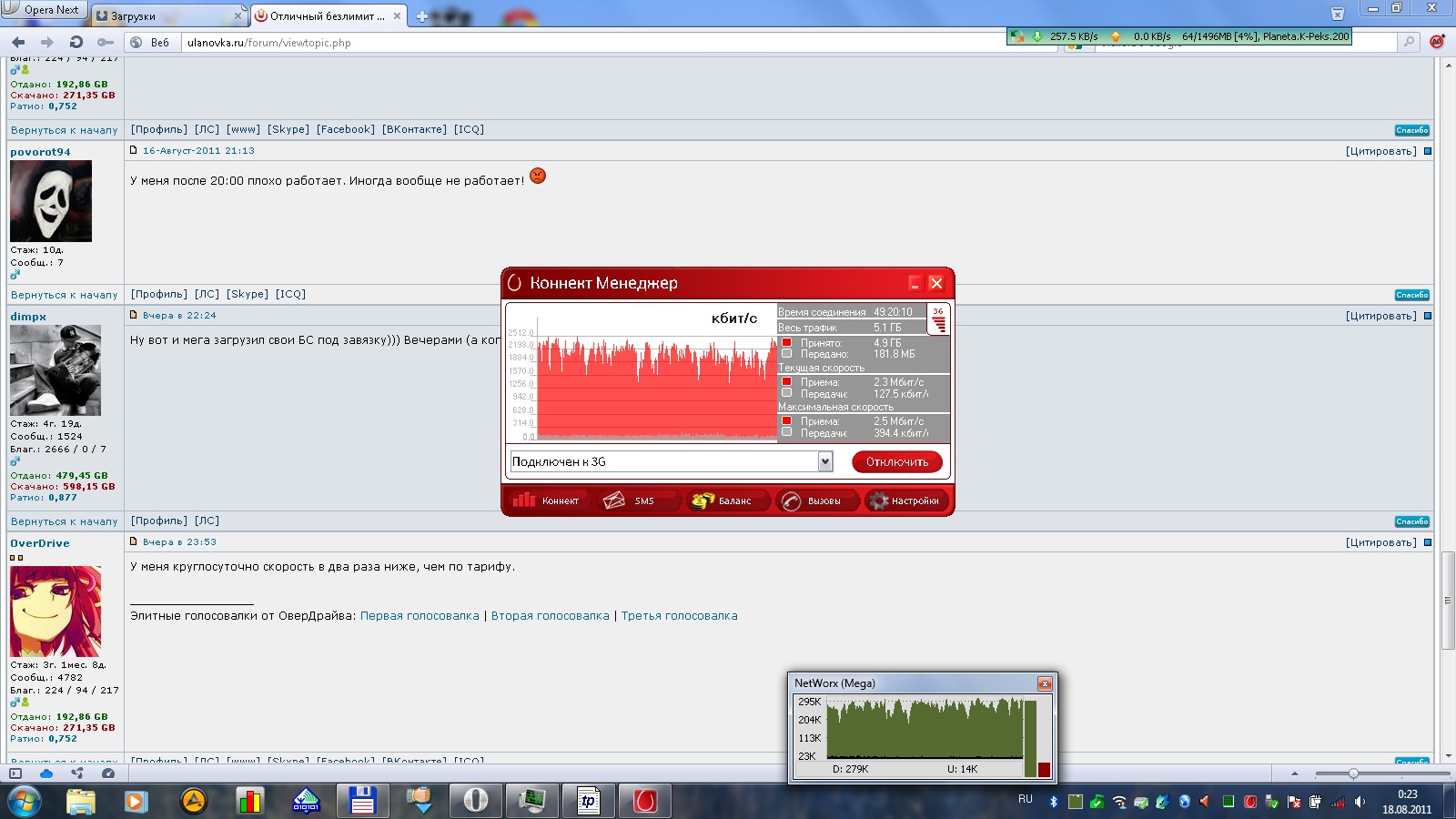This screenshot has height=819, width=1456.
Task: Click the Opera page zoom slider
Action: point(1353,773)
